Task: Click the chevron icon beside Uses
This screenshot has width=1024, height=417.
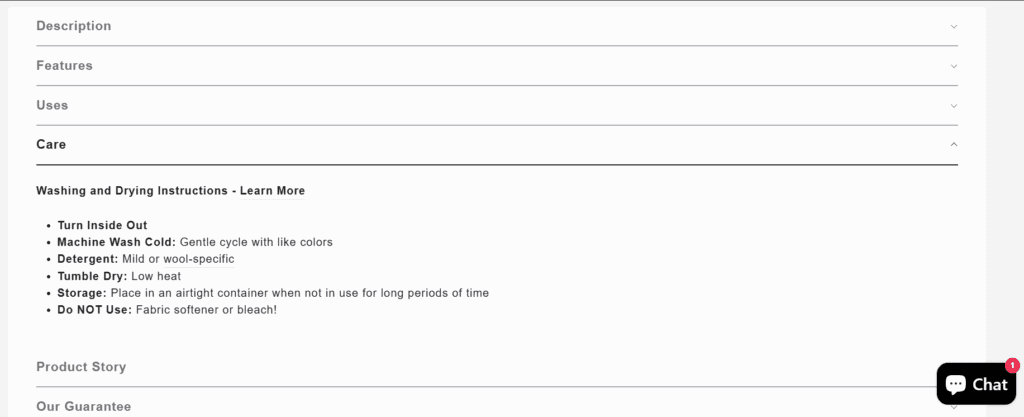Action: coord(953,105)
